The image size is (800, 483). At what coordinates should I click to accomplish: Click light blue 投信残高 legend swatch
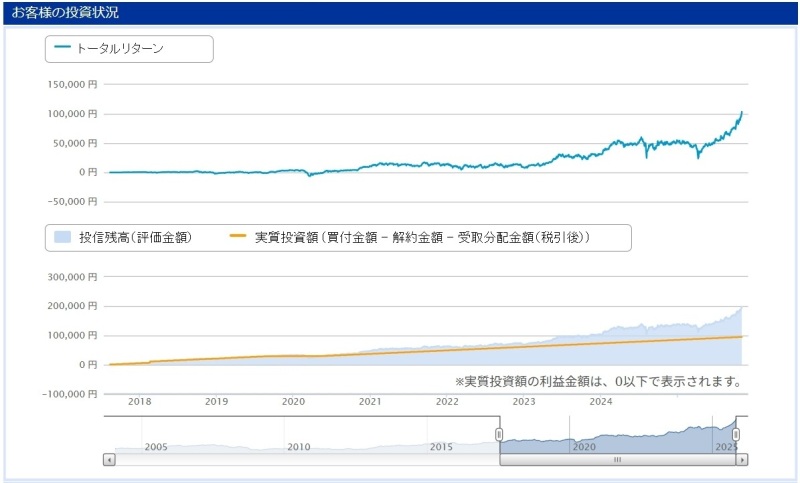click(63, 237)
